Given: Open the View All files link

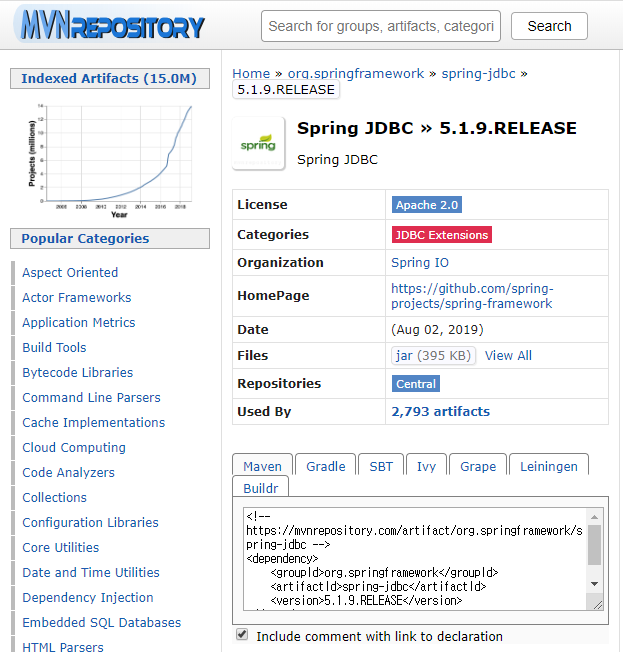Looking at the screenshot, I should (508, 356).
